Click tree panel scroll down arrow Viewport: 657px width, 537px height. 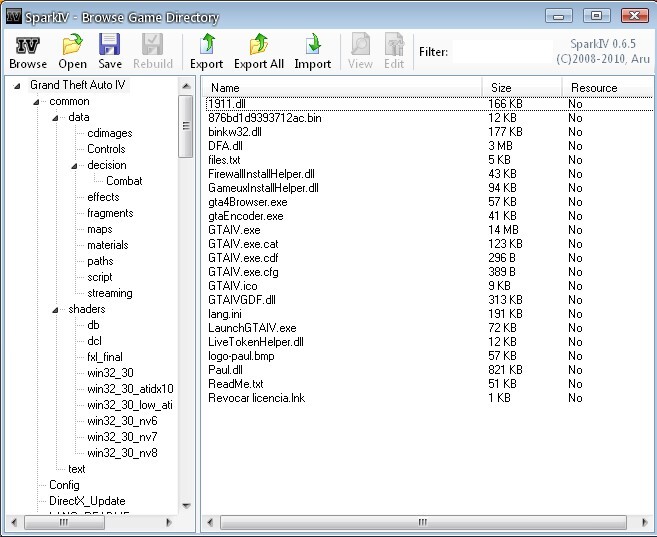click(186, 506)
